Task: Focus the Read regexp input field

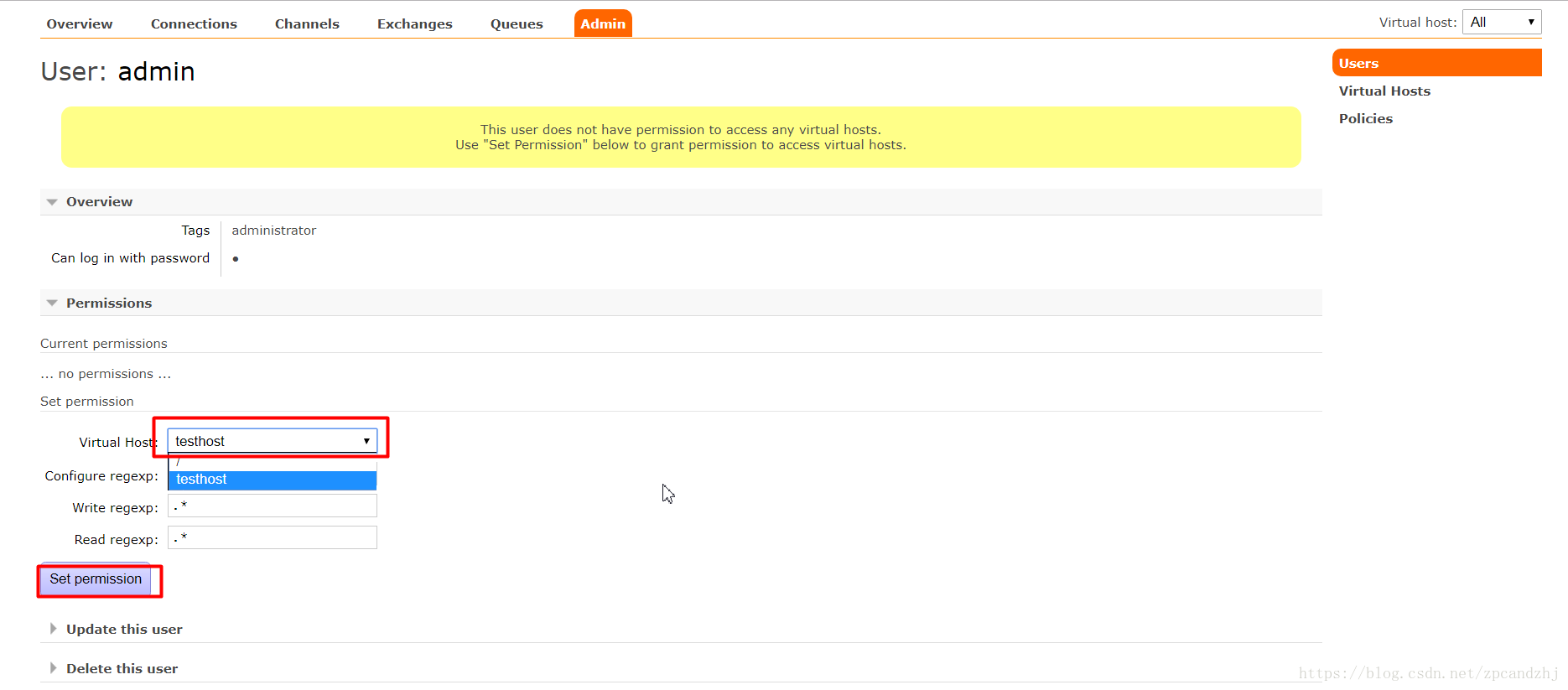Action: coord(273,537)
